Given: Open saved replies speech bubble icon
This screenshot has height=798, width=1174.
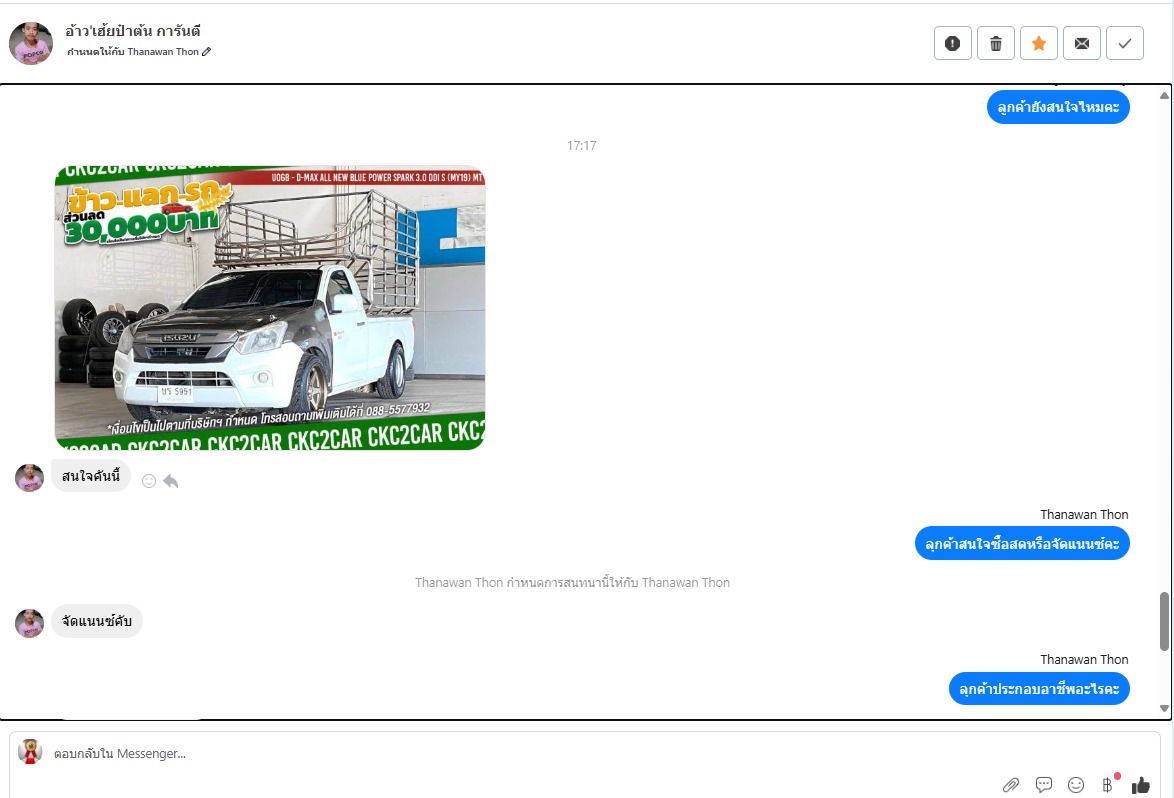Looking at the screenshot, I should 1044,785.
